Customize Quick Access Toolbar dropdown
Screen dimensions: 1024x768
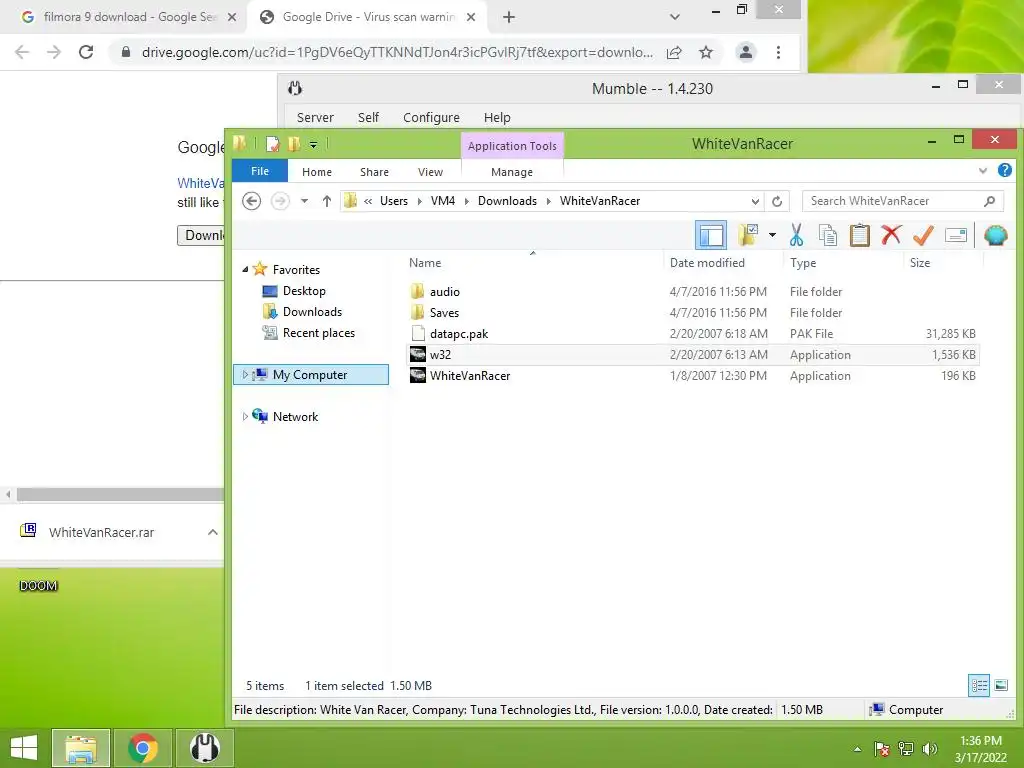313,144
